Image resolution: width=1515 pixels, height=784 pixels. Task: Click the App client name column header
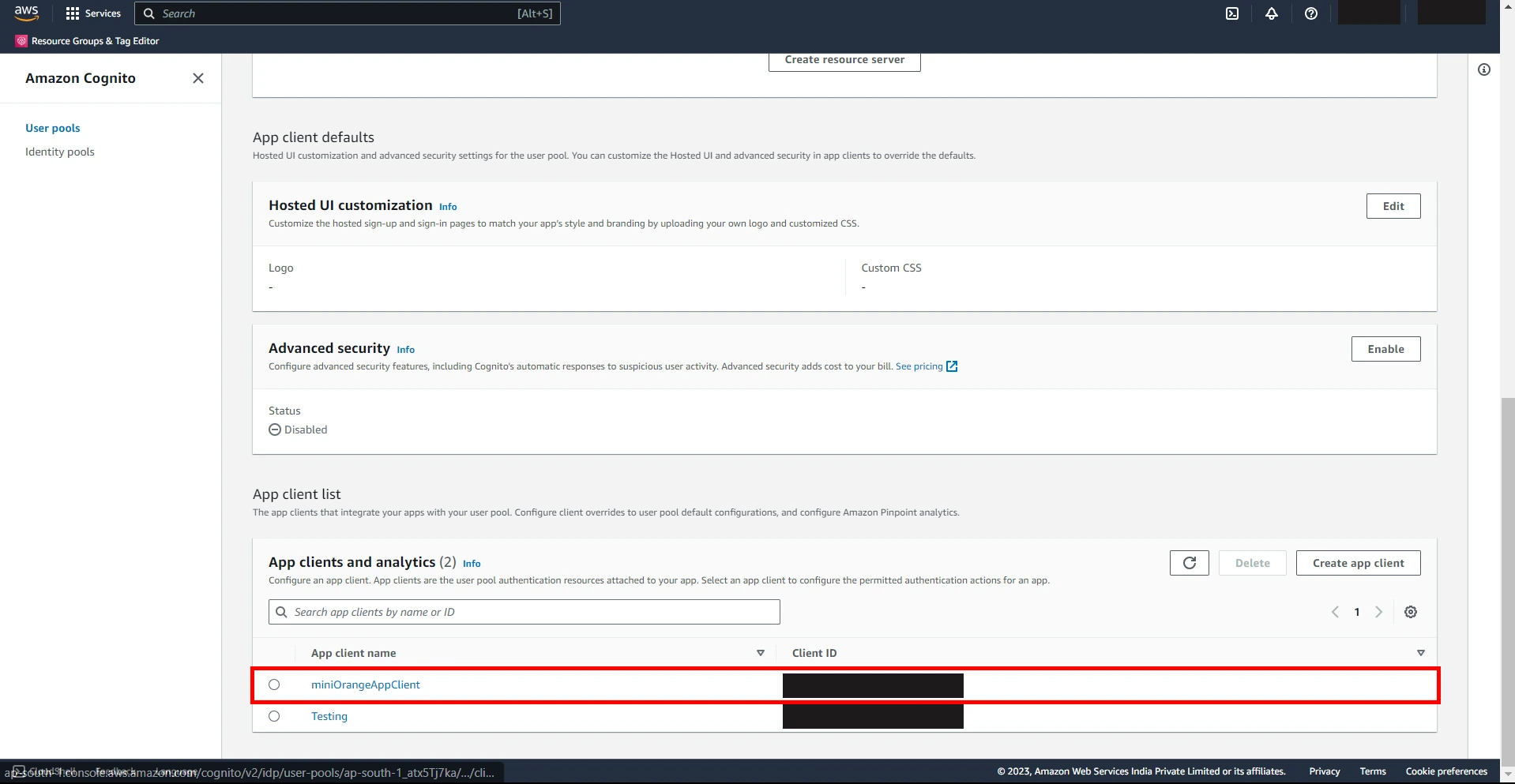(x=354, y=653)
